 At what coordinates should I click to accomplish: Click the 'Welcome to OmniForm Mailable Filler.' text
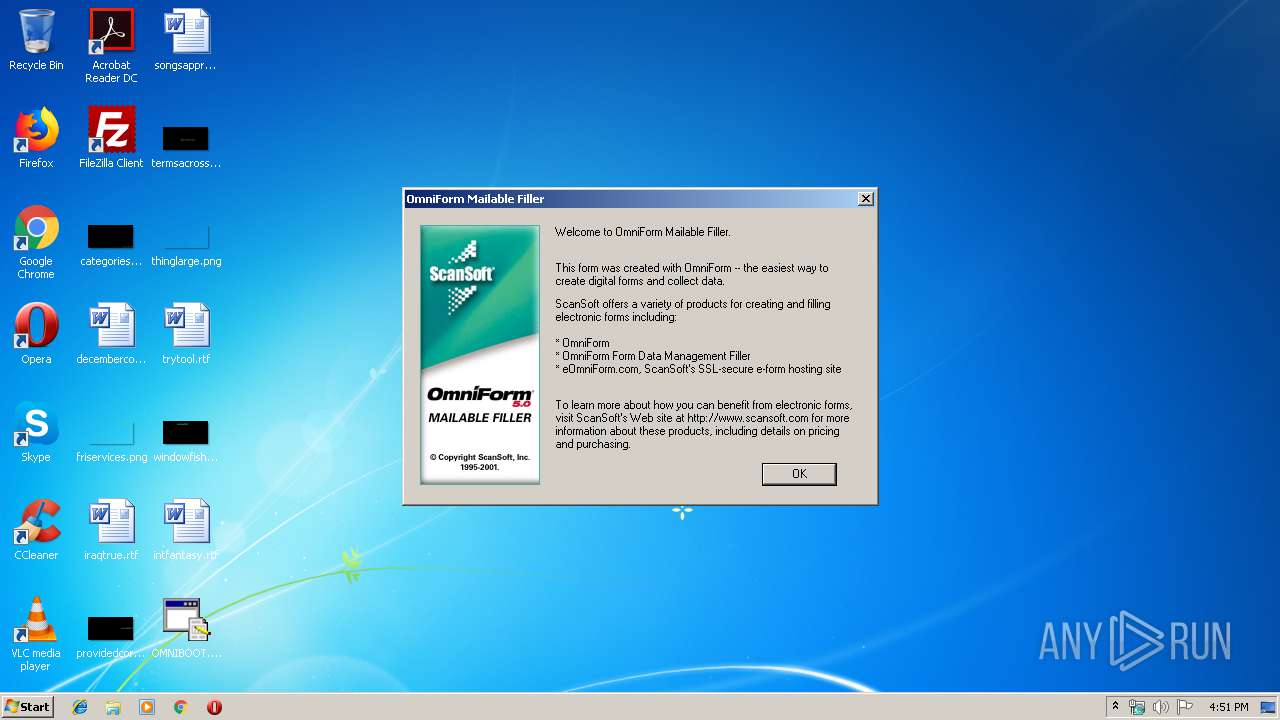coord(643,232)
